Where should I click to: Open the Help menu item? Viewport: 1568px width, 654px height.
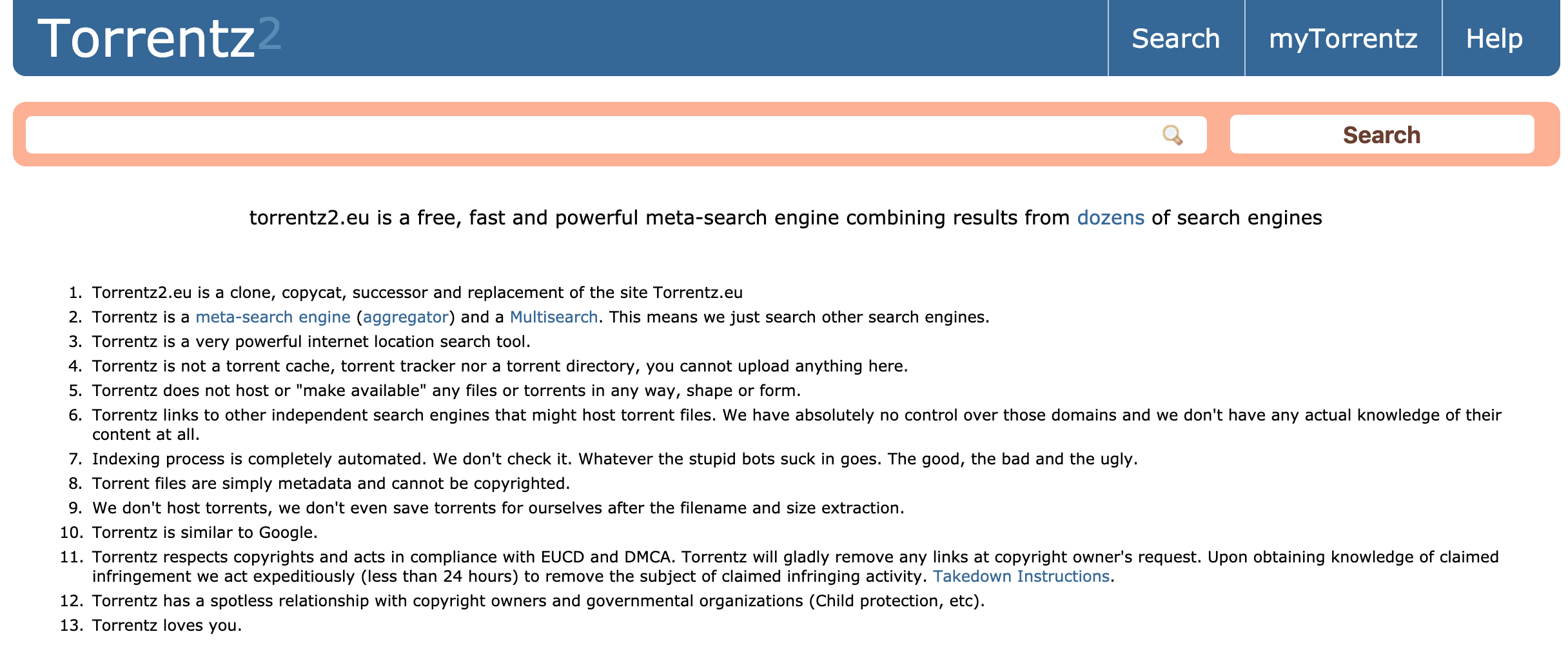tap(1494, 39)
